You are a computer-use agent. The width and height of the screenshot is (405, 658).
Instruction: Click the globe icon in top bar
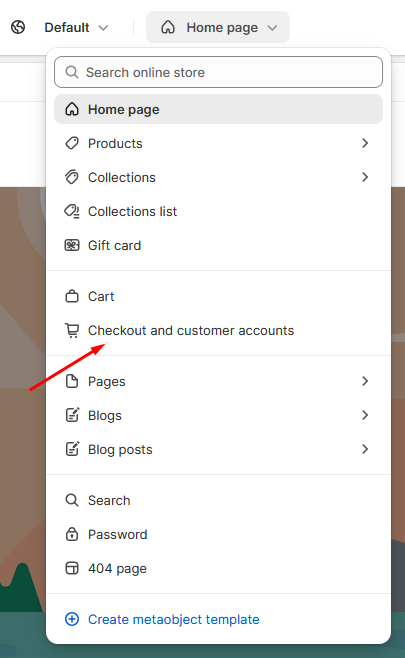[x=18, y=27]
